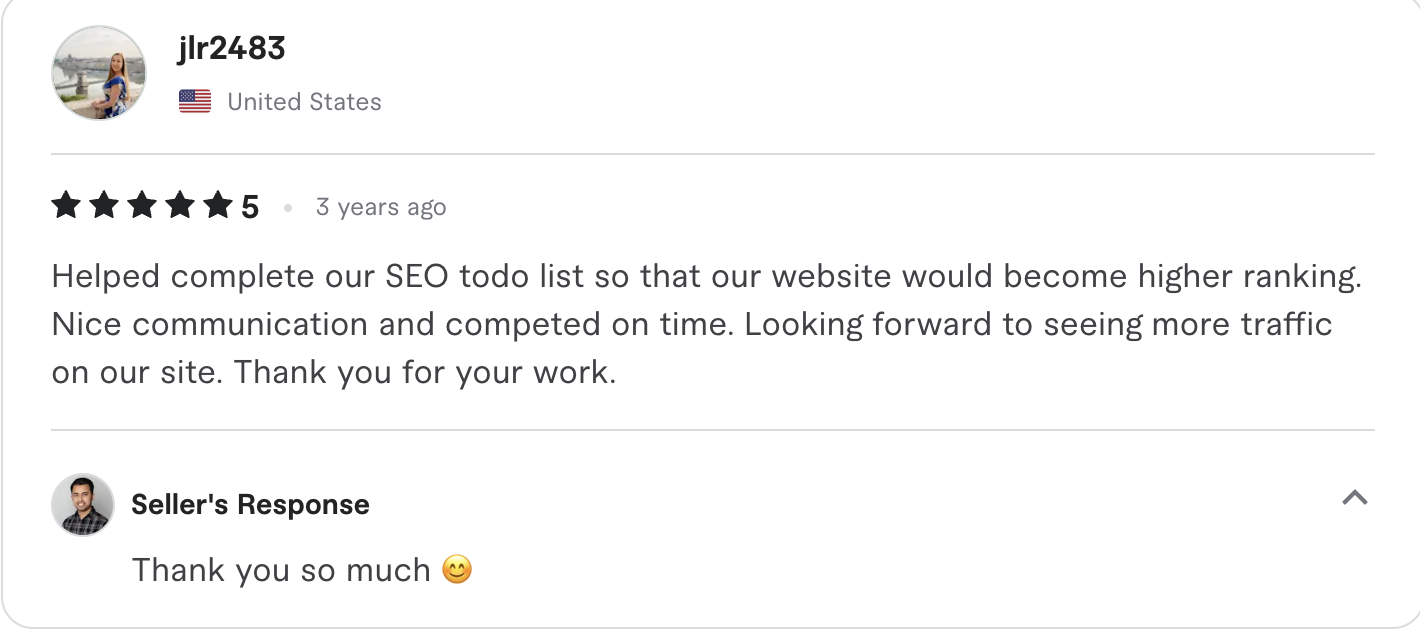The width and height of the screenshot is (1420, 632).
Task: Click the United States location label
Action: click(304, 101)
